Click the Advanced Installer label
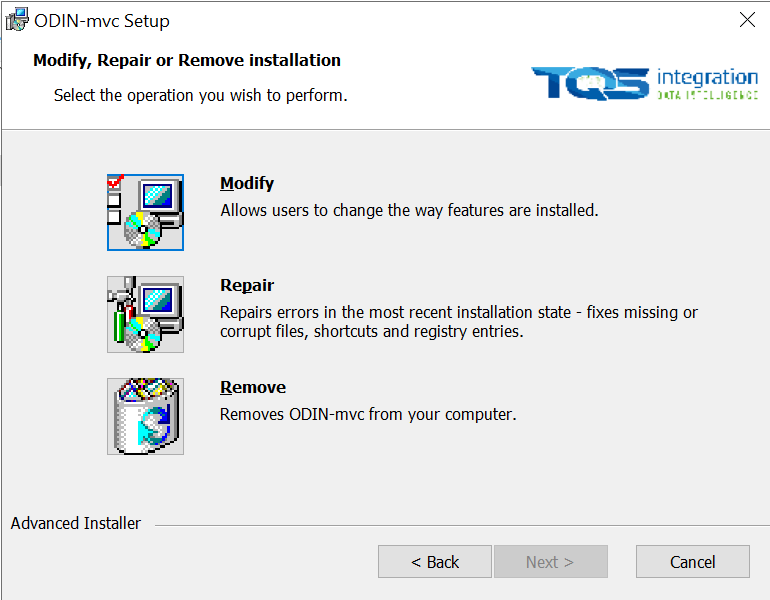This screenshot has height=600, width=770. pyautogui.click(x=76, y=524)
